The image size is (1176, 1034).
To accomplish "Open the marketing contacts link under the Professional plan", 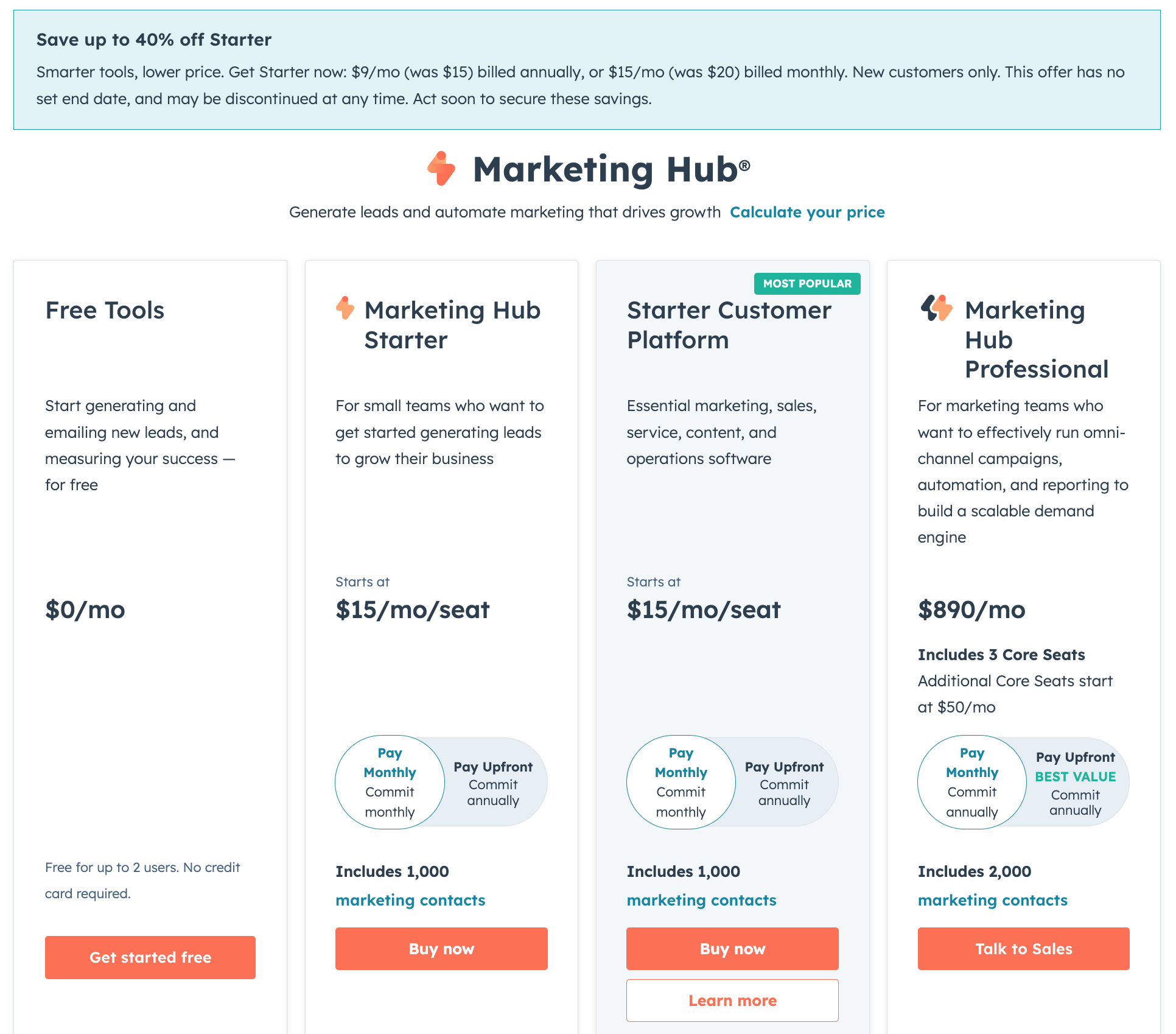I will [x=993, y=900].
